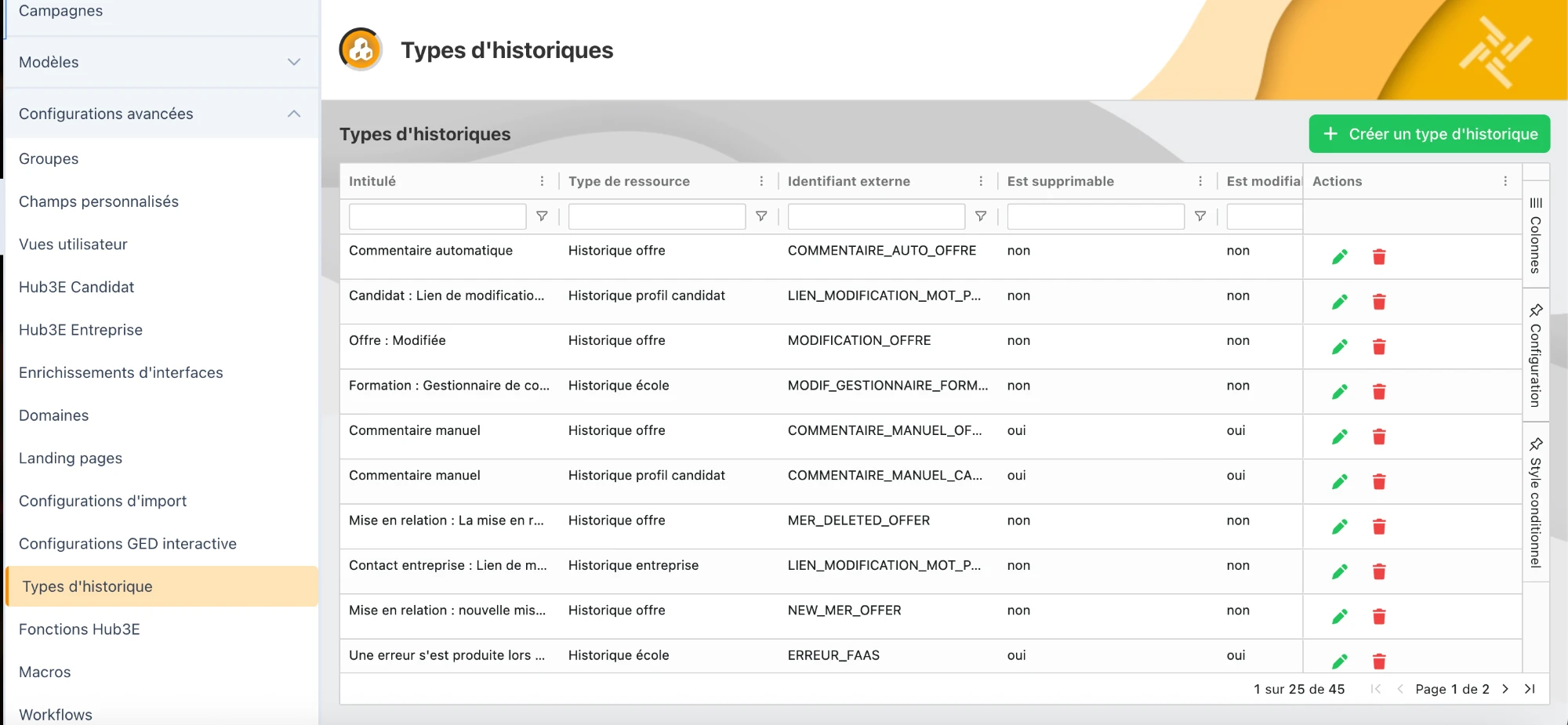
Task: Delete the Offre : Modifiée row
Action: click(x=1379, y=347)
